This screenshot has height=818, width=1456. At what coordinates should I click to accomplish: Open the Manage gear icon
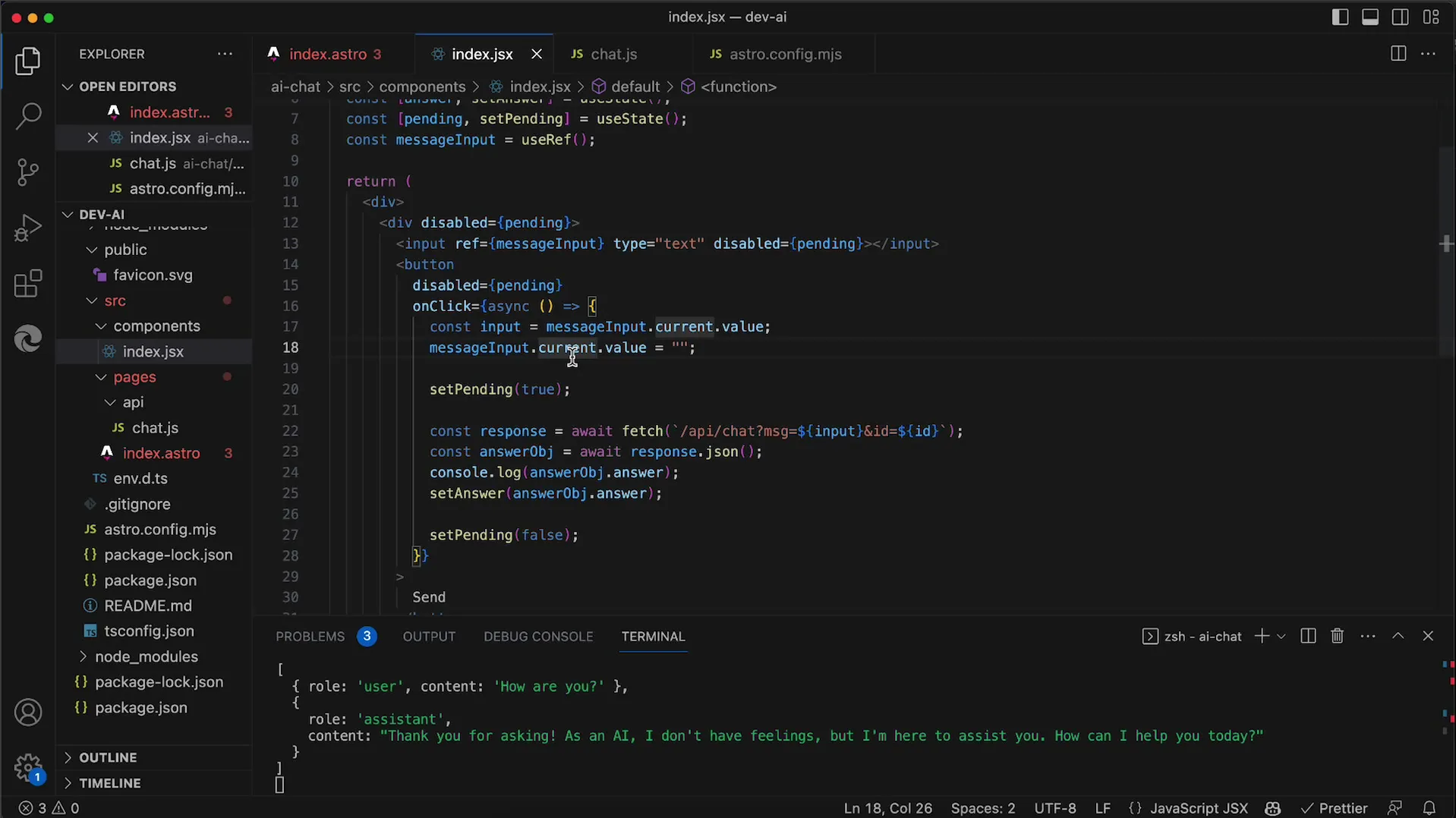point(28,767)
